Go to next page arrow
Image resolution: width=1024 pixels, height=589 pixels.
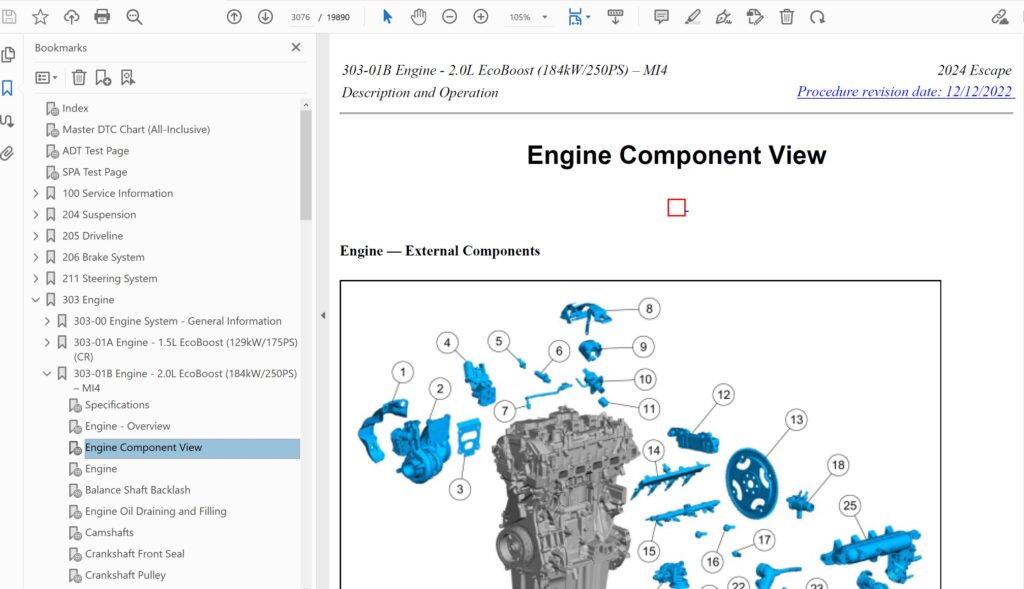coord(265,17)
